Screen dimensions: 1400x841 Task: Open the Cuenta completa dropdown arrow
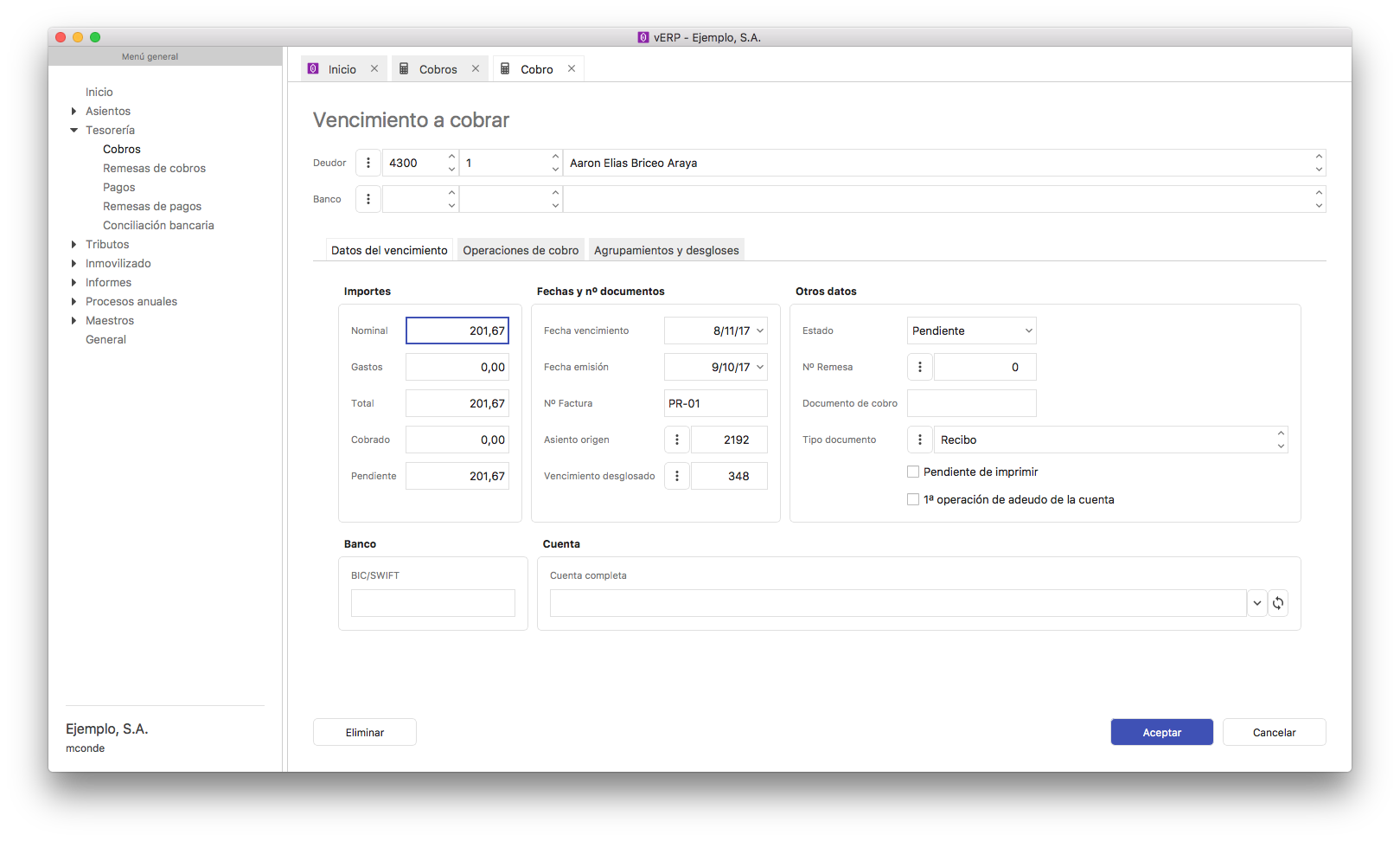[1257, 603]
